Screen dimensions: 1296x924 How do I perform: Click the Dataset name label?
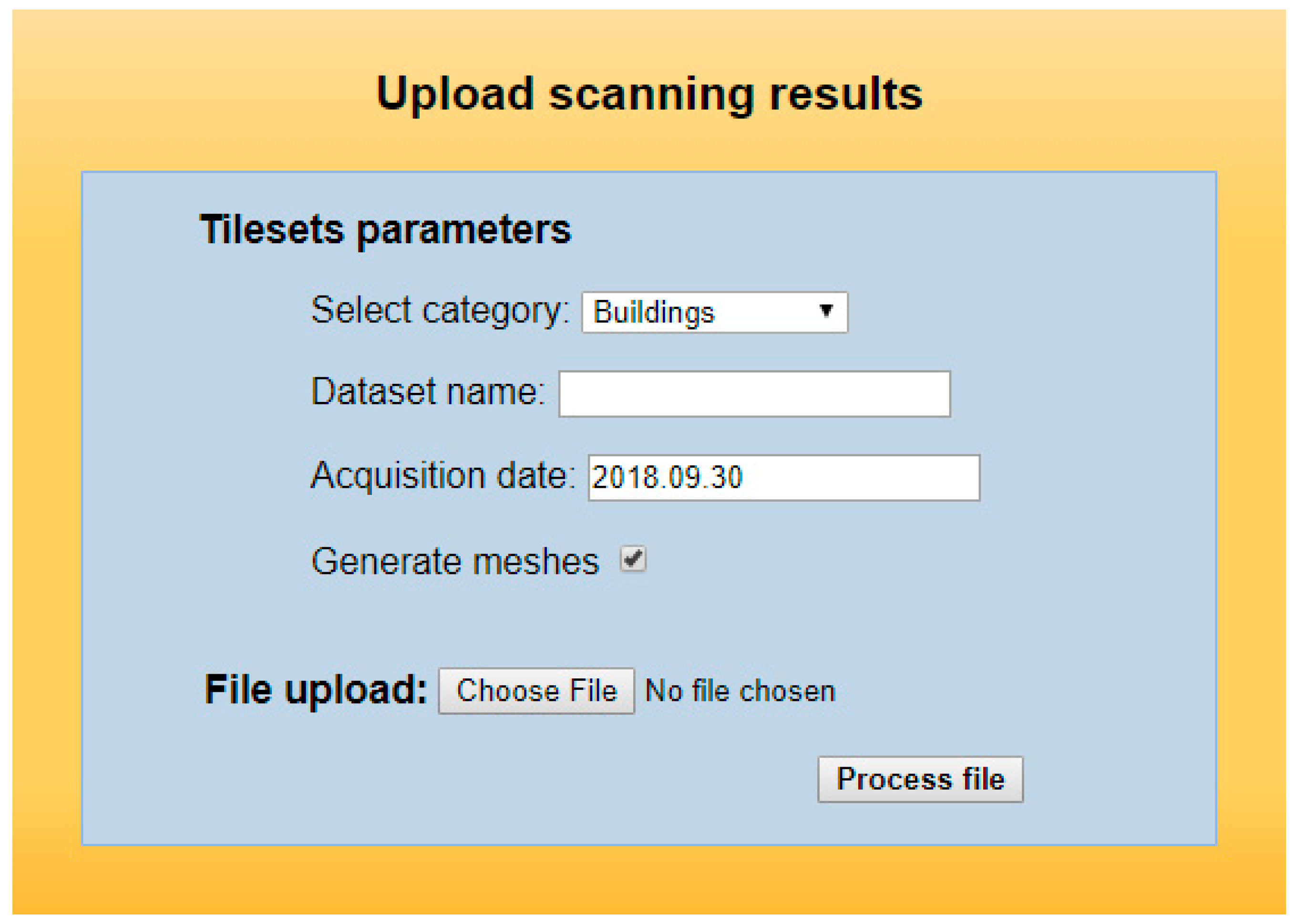coord(428,392)
